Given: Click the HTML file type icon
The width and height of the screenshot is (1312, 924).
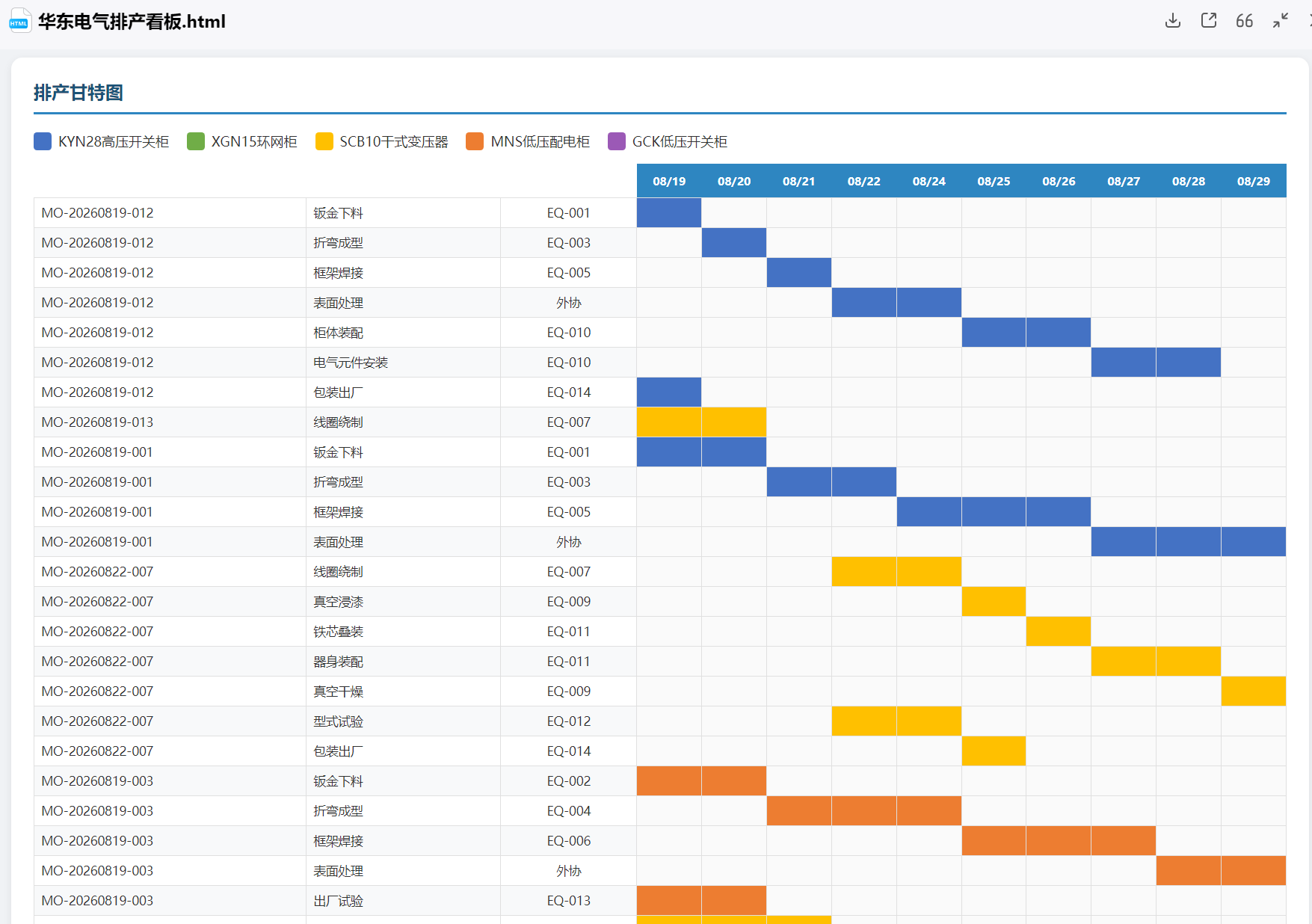Looking at the screenshot, I should point(19,21).
